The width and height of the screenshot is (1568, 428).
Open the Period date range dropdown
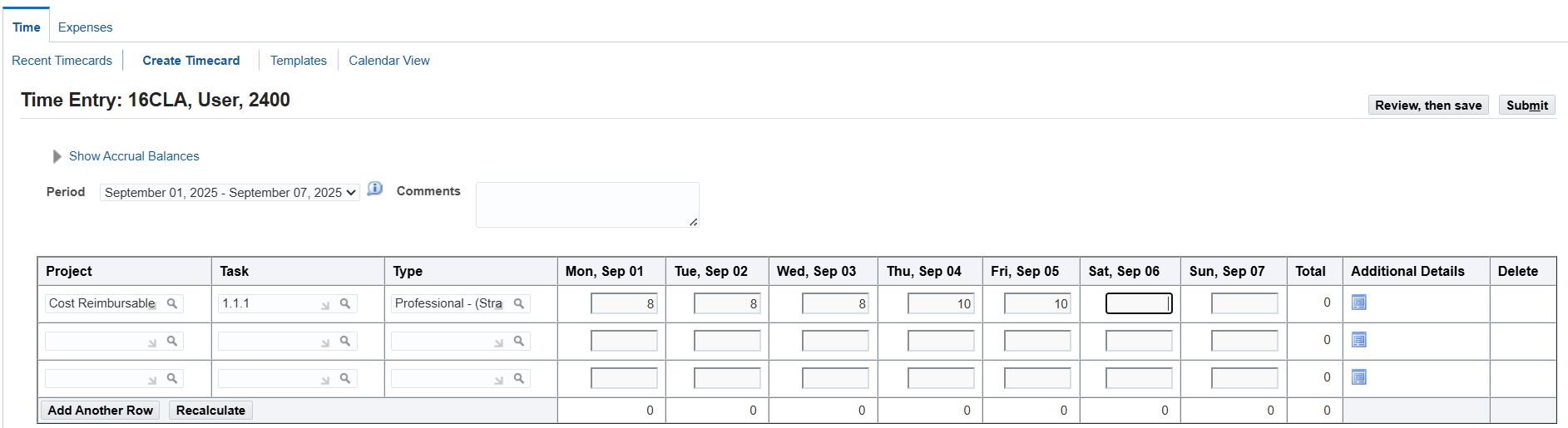(x=230, y=193)
